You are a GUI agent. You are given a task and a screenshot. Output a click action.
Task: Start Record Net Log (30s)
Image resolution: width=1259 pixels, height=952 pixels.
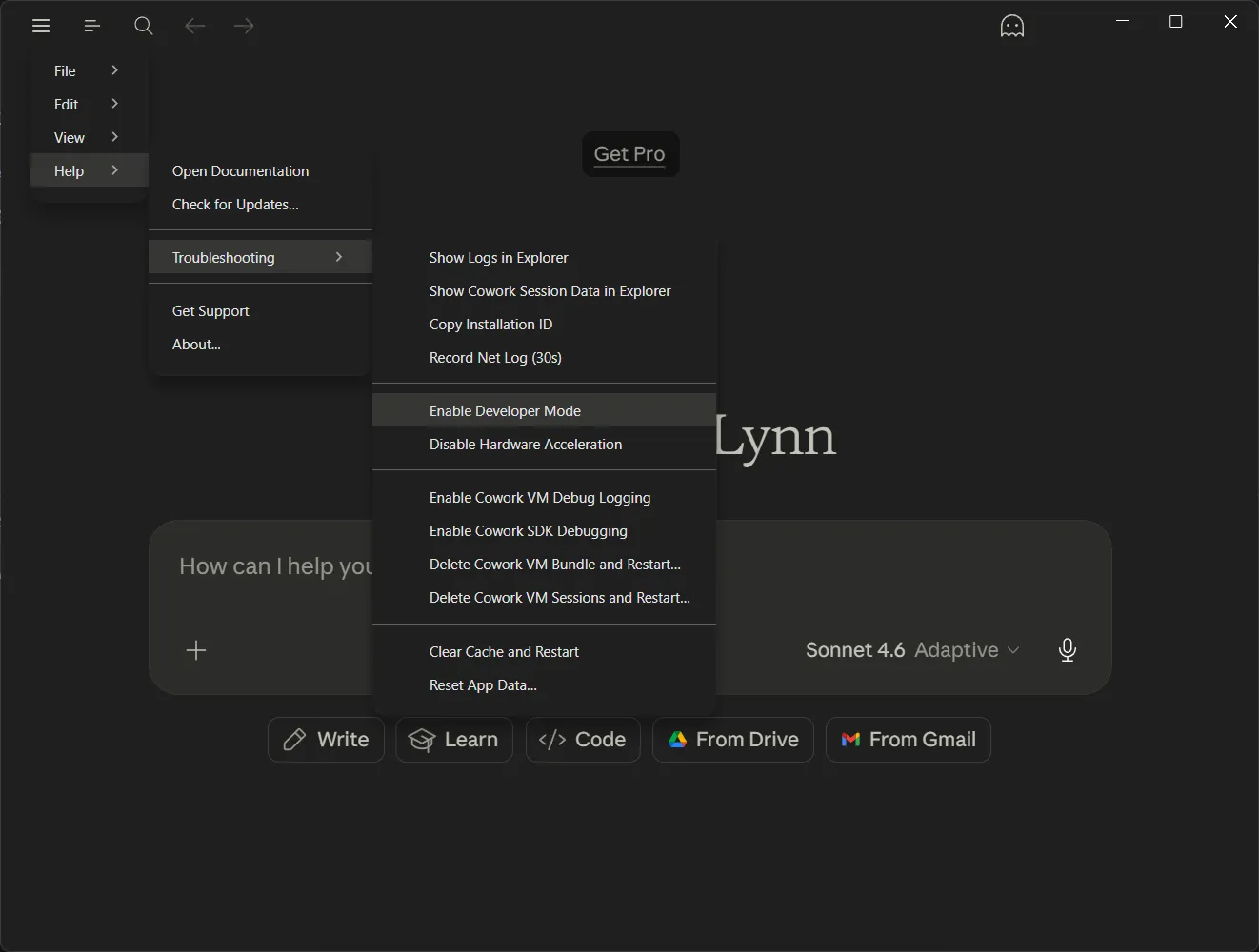coord(544,357)
